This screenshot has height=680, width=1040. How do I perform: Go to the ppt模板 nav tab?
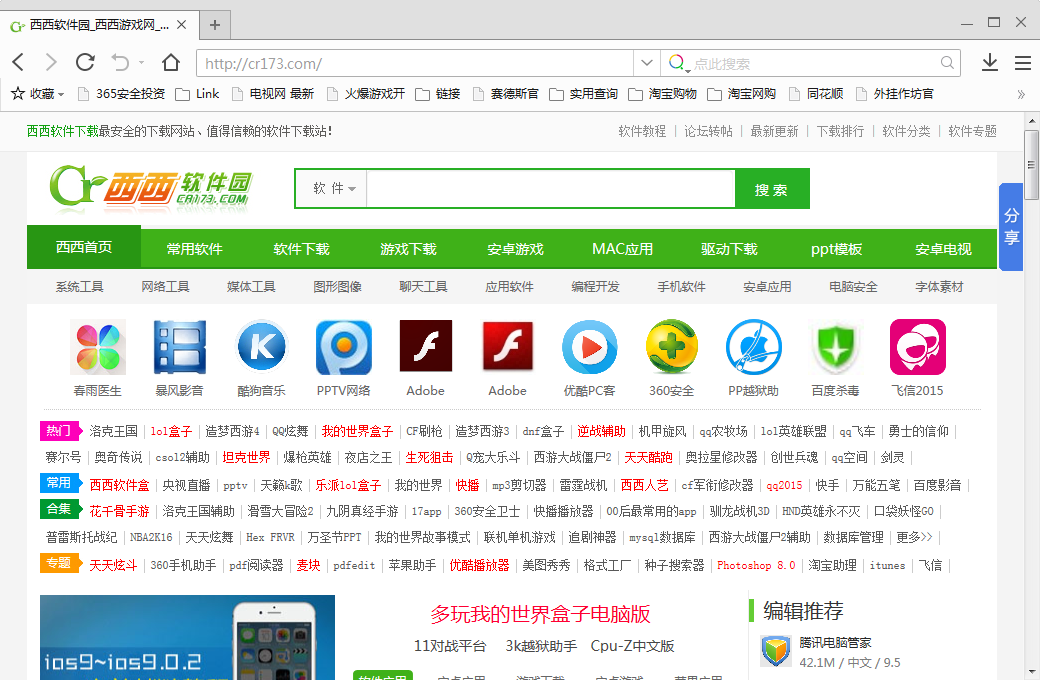pyautogui.click(x=836, y=249)
